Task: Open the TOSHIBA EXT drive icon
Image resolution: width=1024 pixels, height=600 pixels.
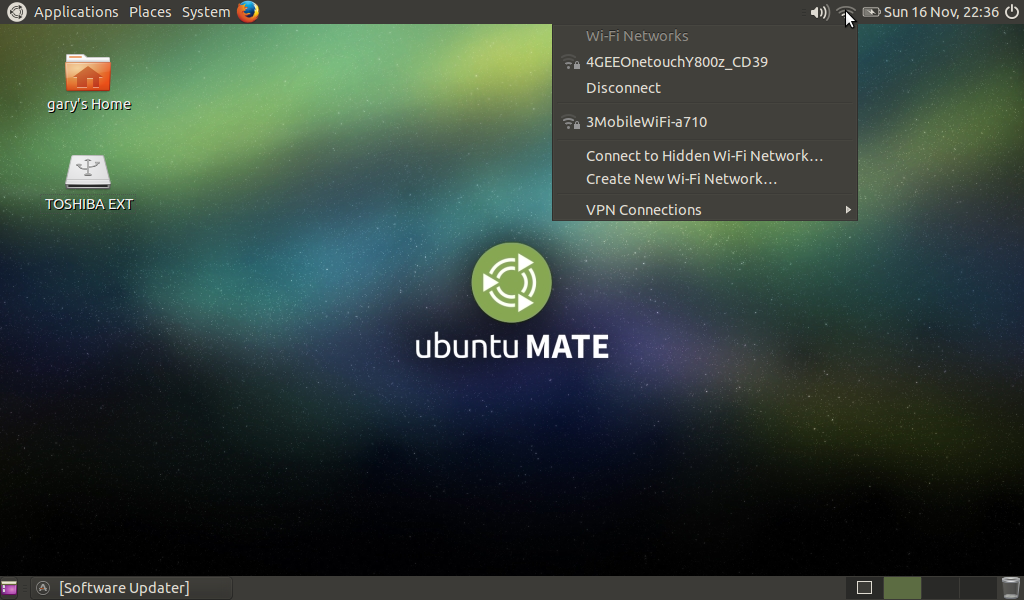Action: [x=88, y=171]
